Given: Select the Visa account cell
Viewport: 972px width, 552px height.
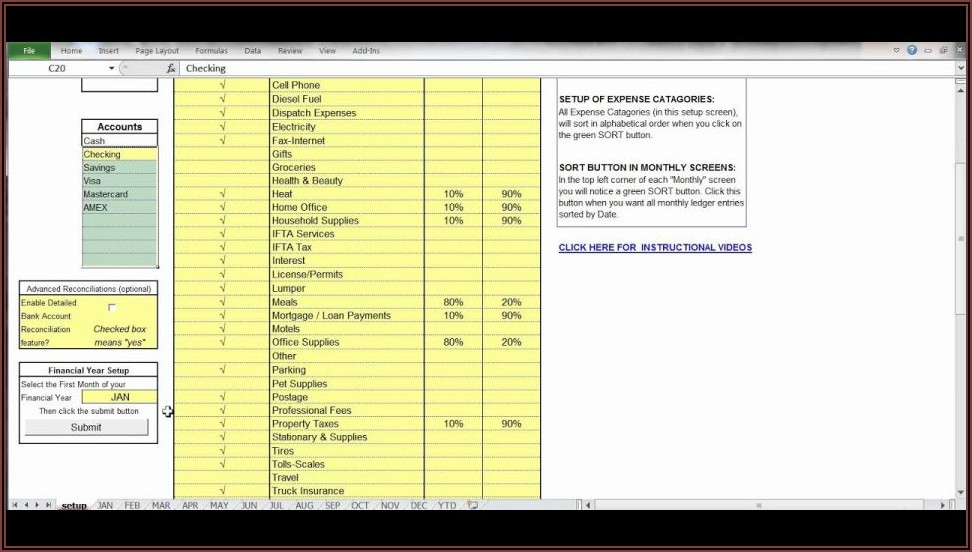Looking at the screenshot, I should tap(120, 181).
